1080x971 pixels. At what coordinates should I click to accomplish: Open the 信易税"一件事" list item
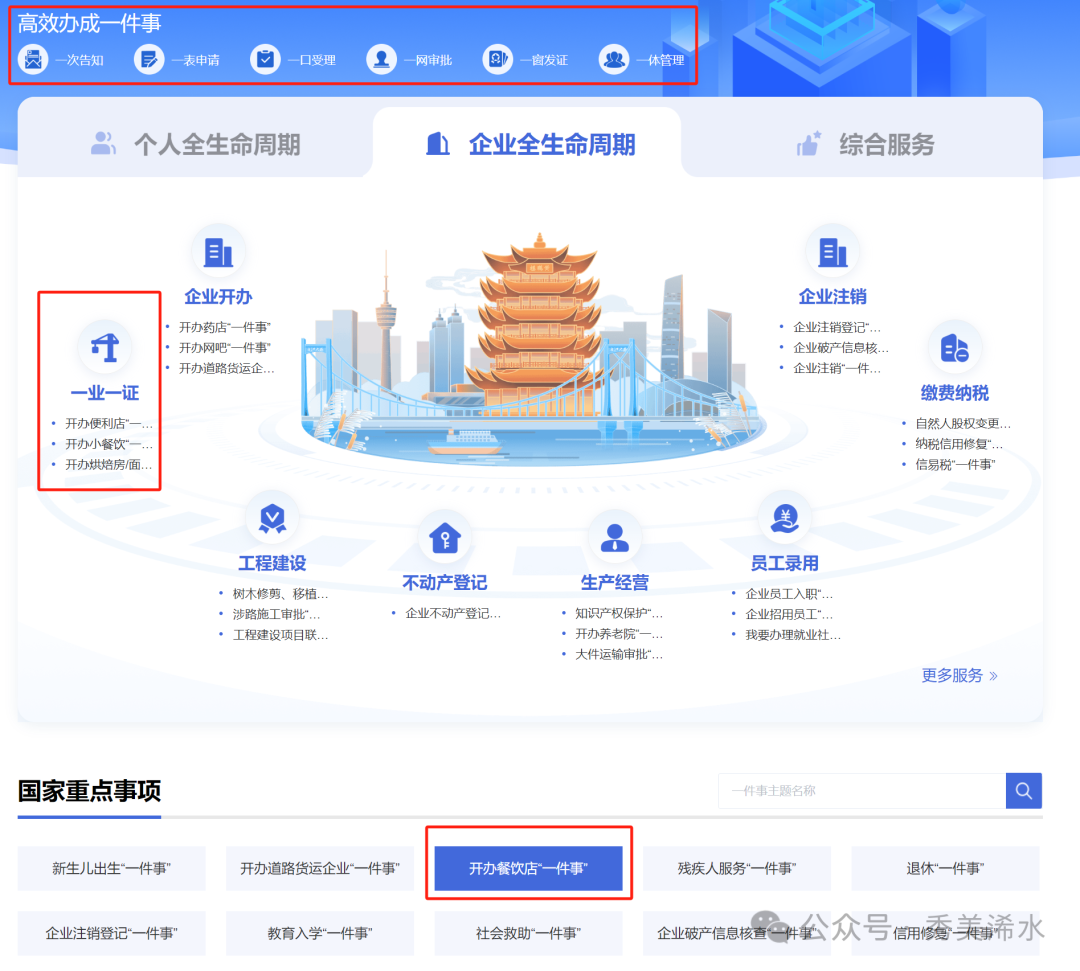pyautogui.click(x=955, y=465)
